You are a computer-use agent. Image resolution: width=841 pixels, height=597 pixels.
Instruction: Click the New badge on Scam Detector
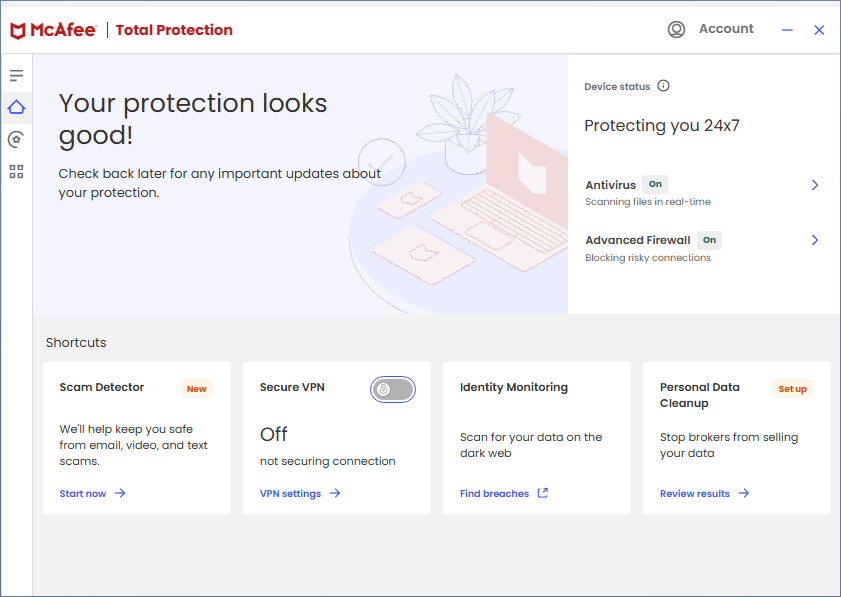(x=197, y=389)
